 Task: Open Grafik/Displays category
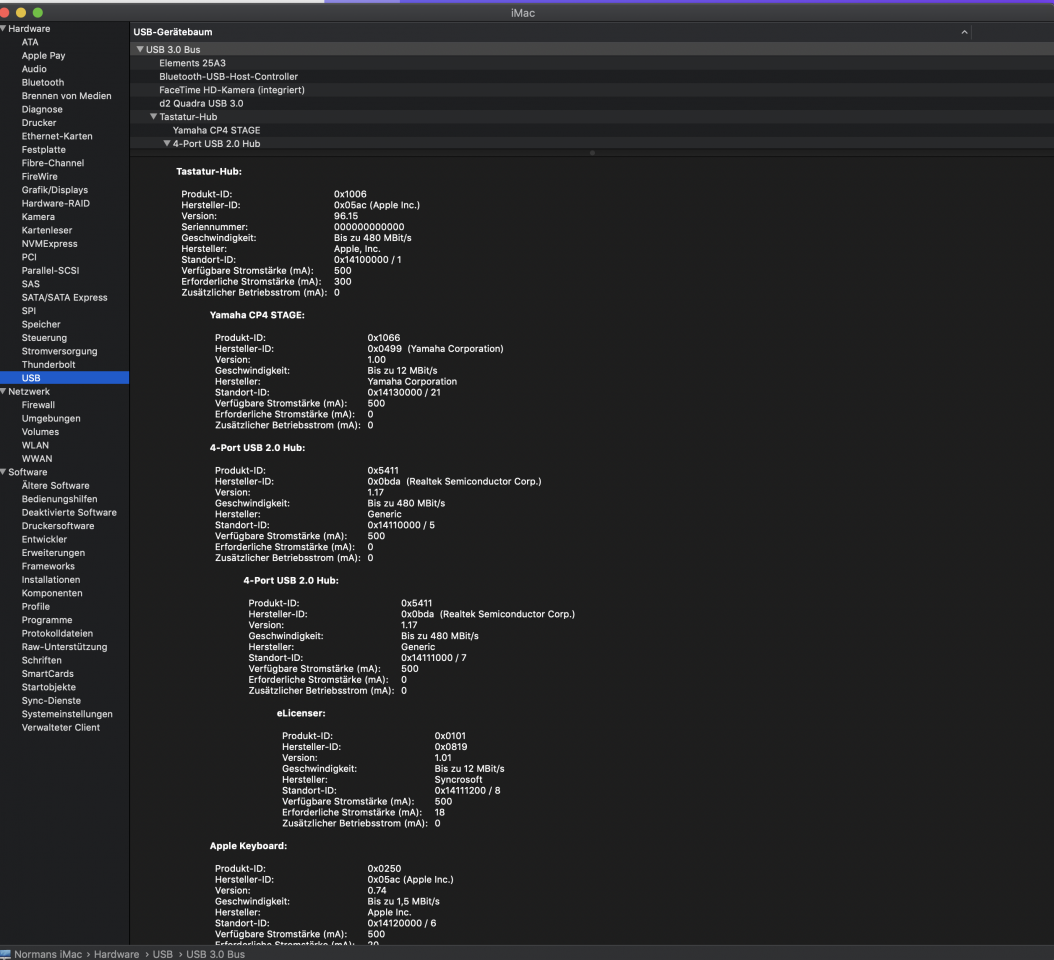54,190
